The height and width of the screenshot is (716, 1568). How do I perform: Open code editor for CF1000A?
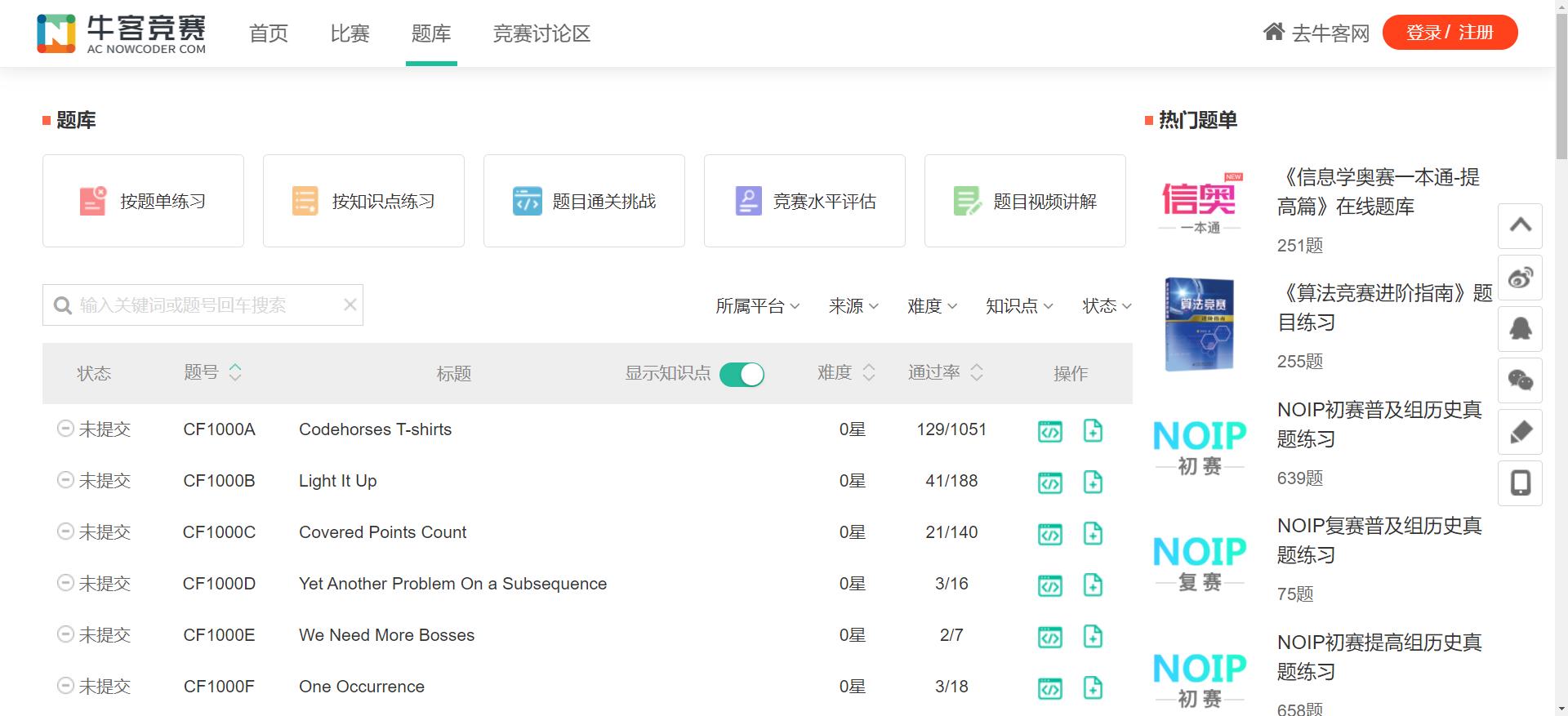tap(1050, 431)
